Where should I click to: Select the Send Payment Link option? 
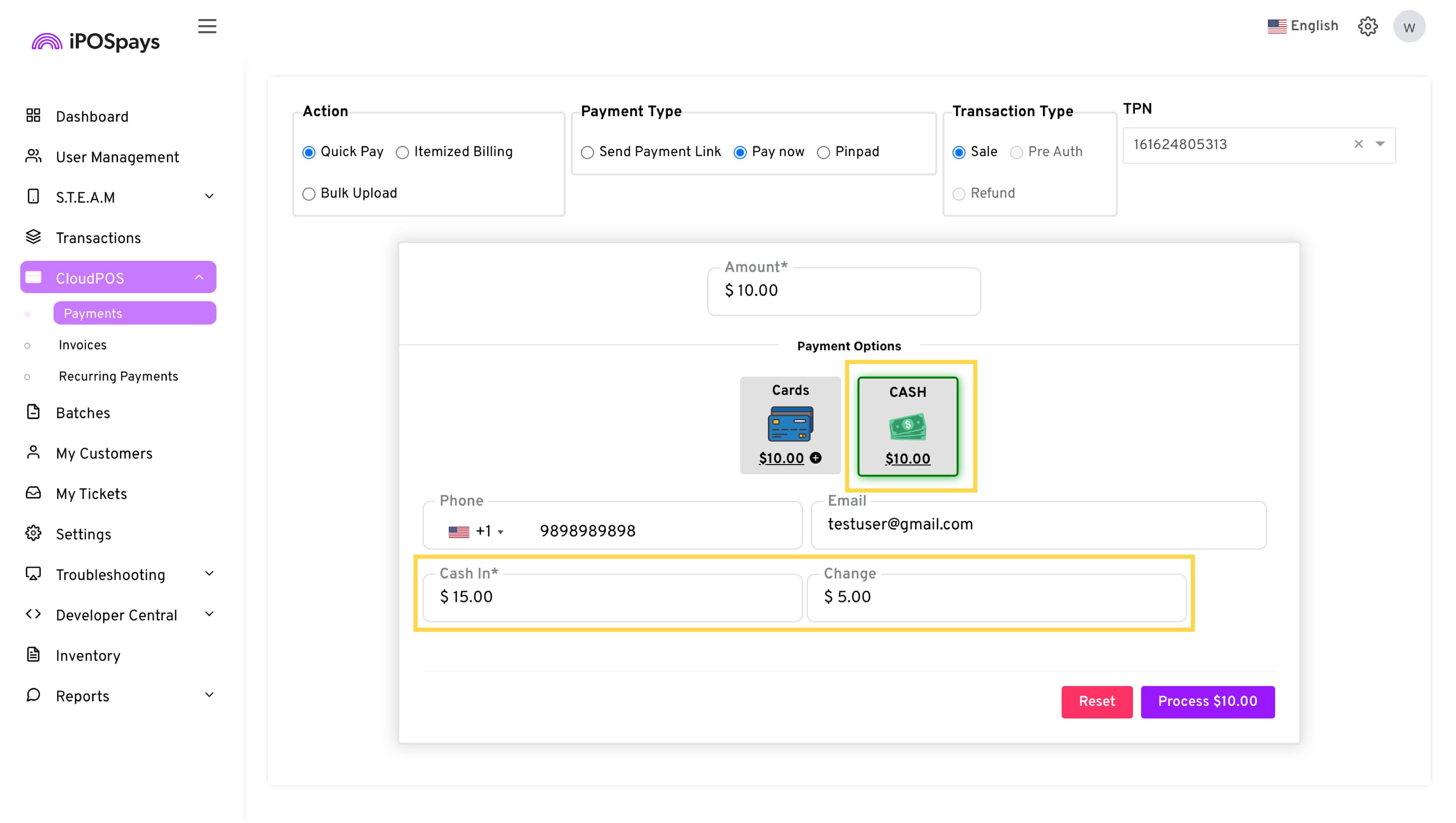coord(587,152)
